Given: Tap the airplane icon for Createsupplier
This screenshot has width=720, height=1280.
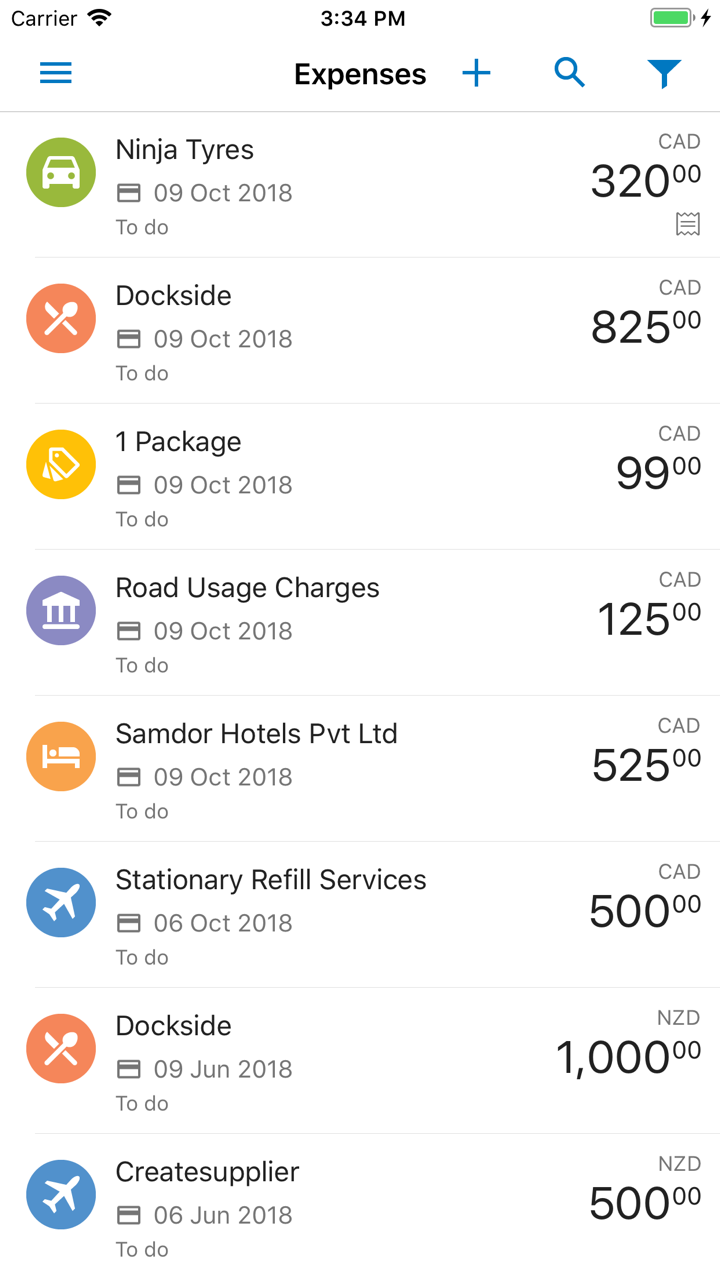Looking at the screenshot, I should point(61,1195).
